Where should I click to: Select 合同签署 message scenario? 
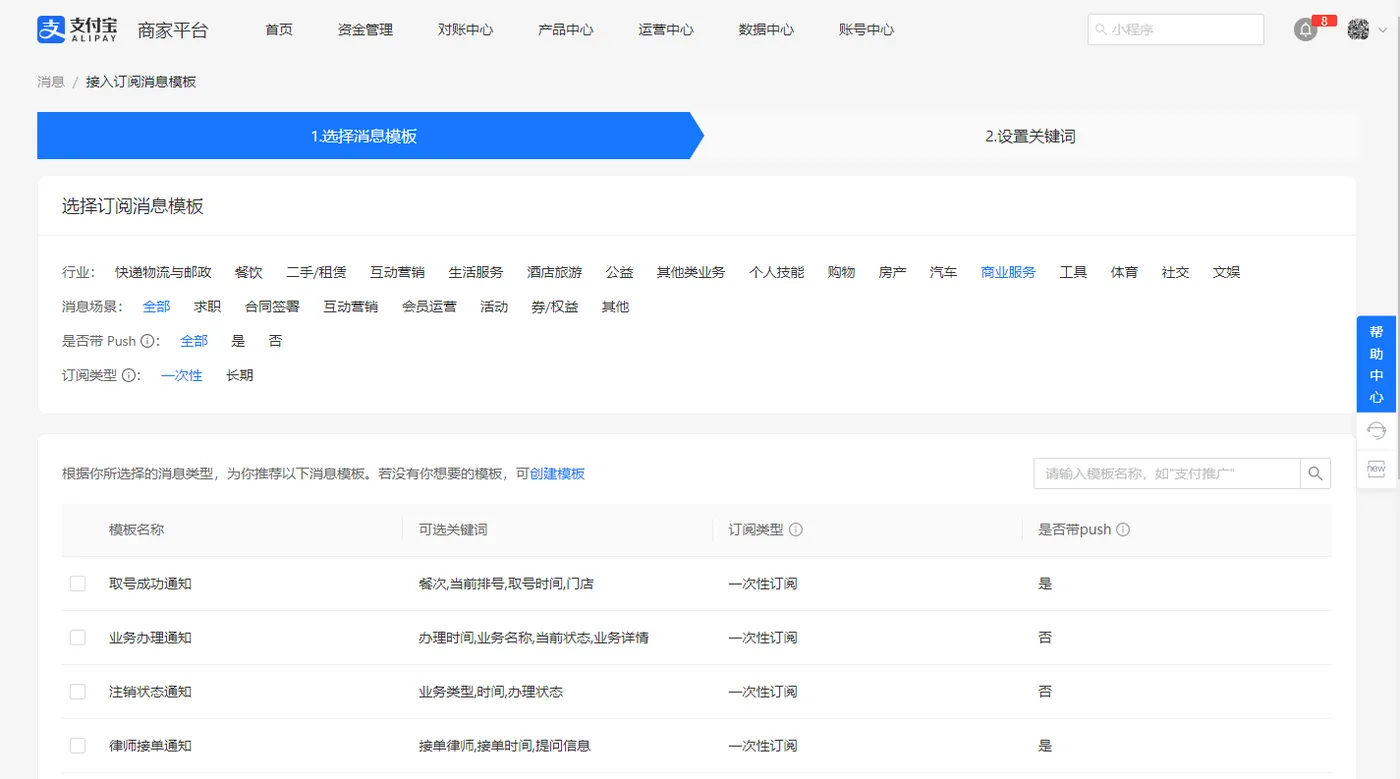273,307
